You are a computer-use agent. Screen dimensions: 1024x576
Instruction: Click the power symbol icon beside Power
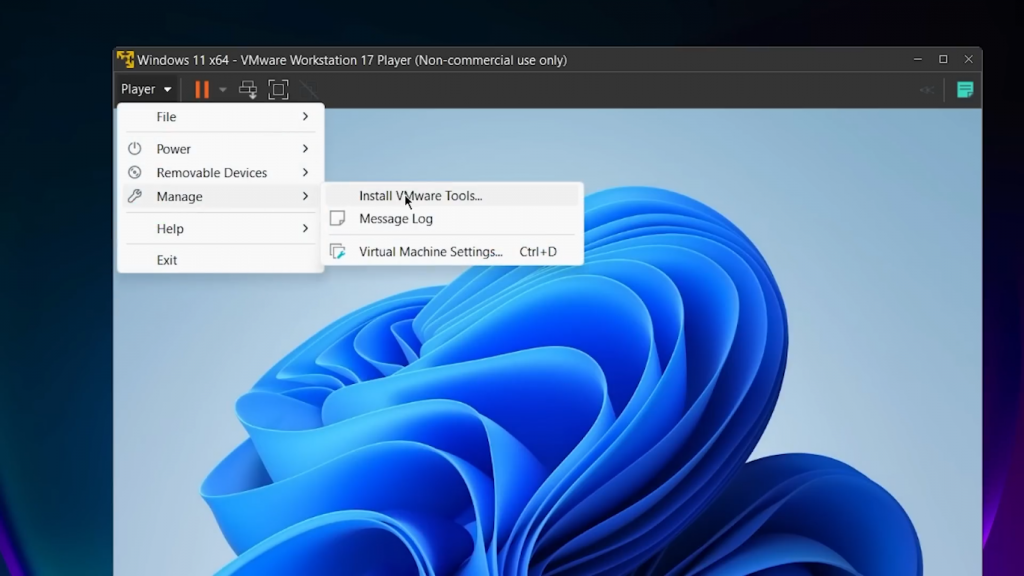click(135, 148)
